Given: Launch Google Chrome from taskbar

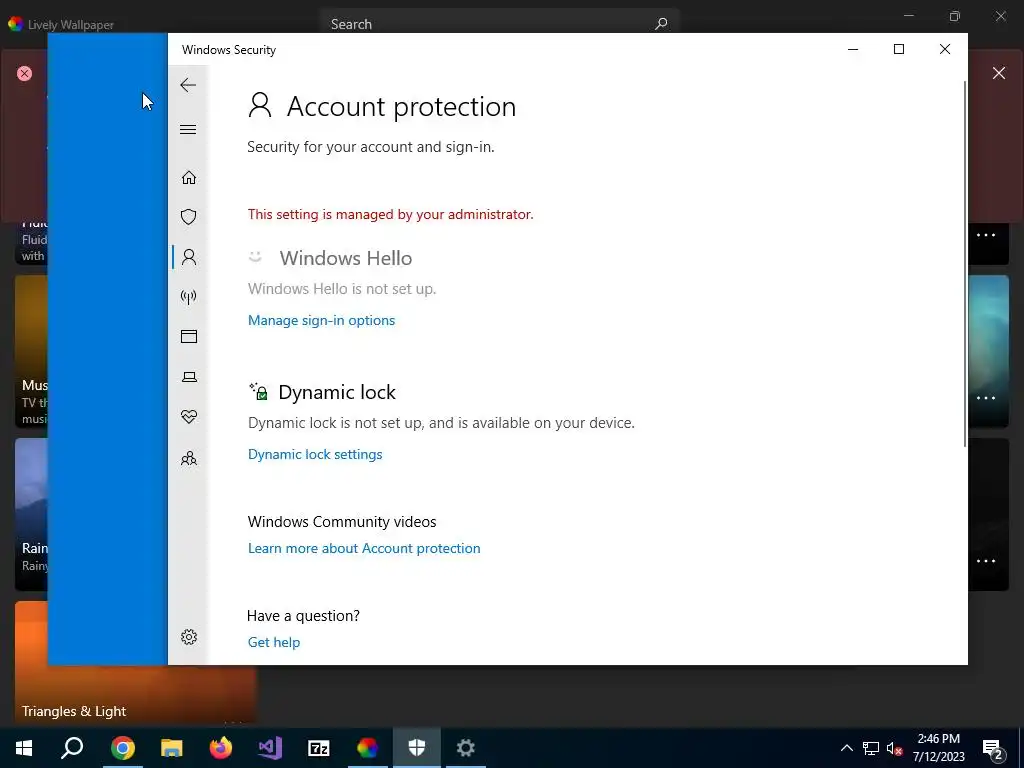Looking at the screenshot, I should (122, 748).
